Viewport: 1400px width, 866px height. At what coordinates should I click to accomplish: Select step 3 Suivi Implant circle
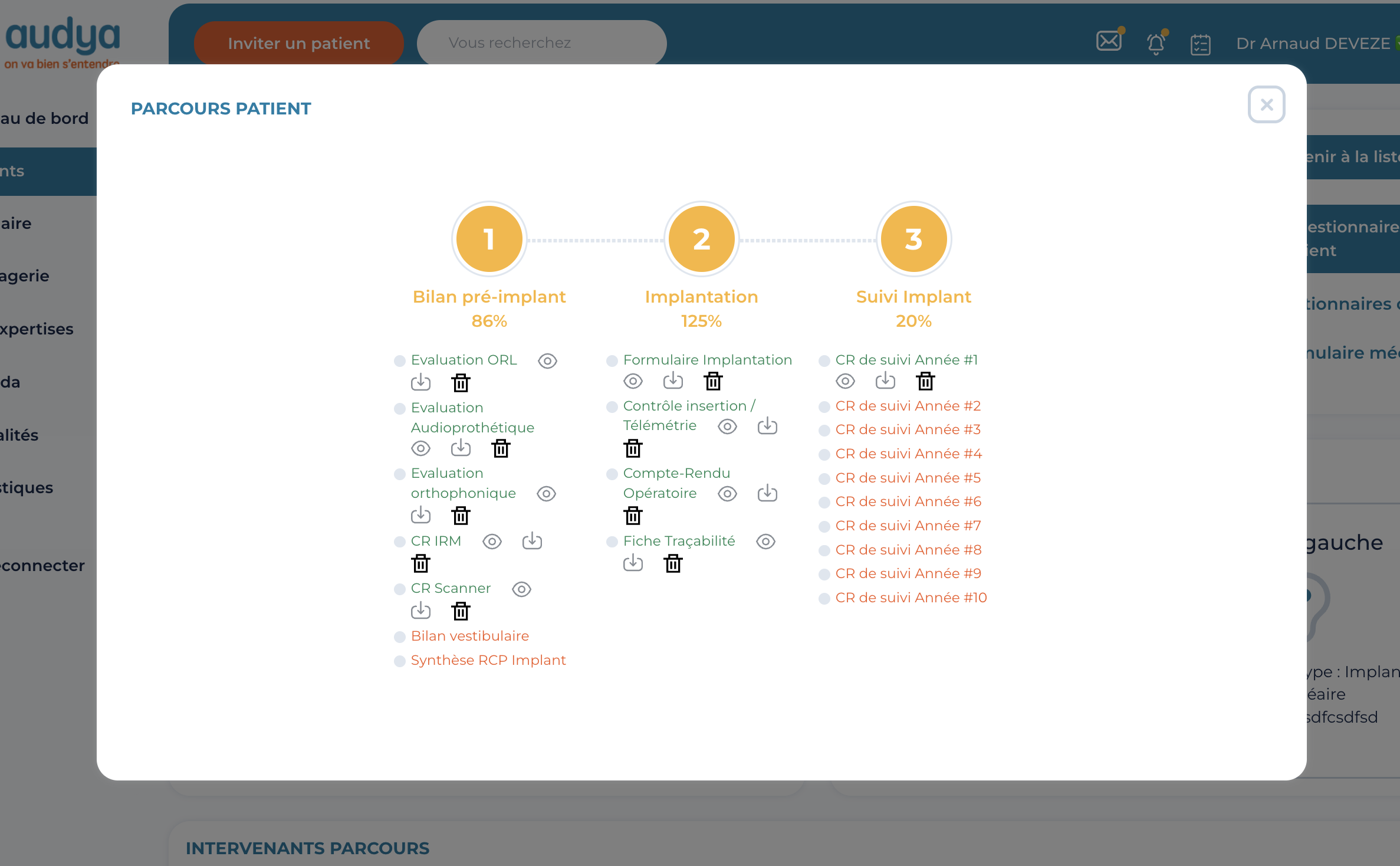click(913, 239)
